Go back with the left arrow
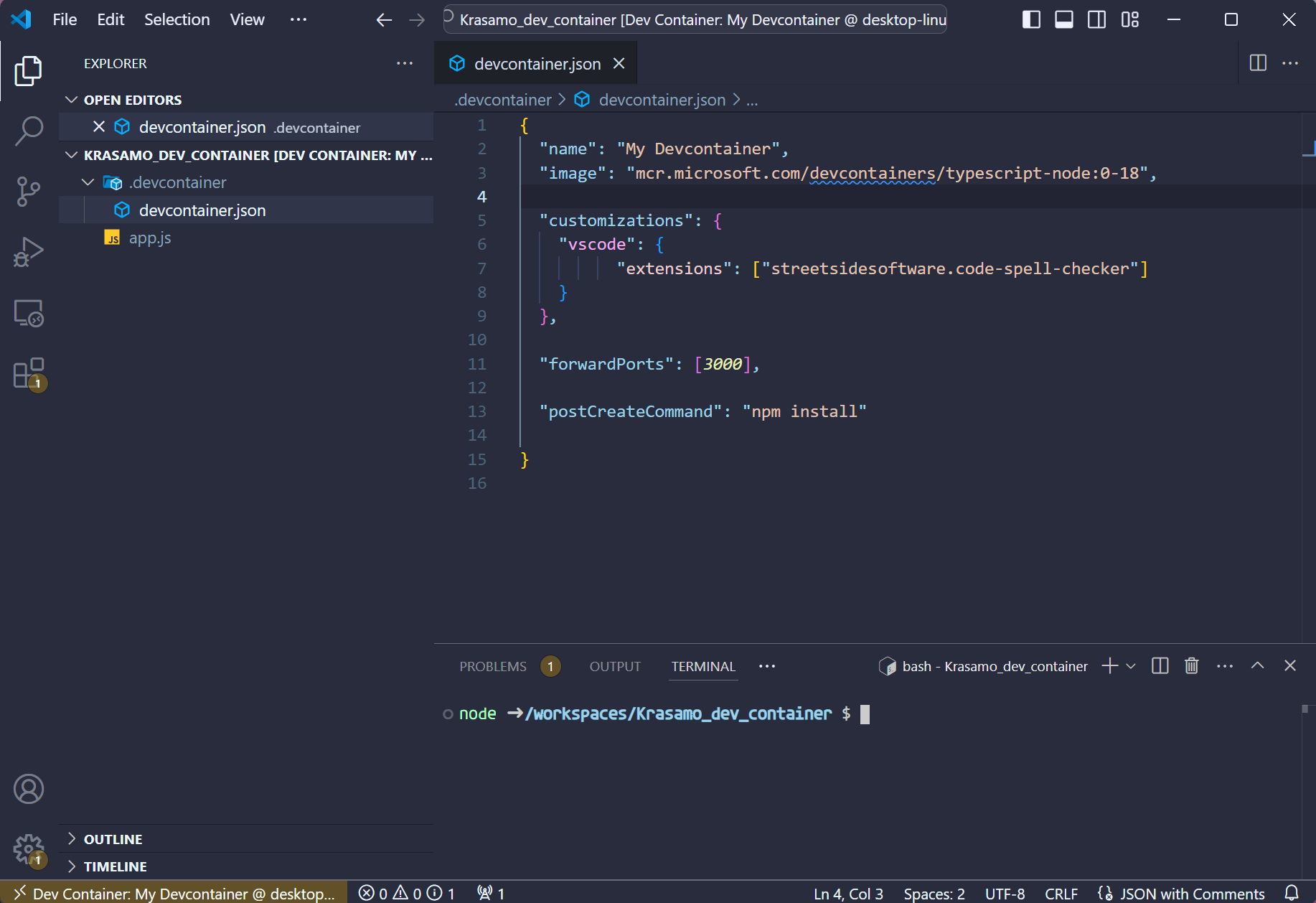1316x903 pixels. tap(385, 20)
